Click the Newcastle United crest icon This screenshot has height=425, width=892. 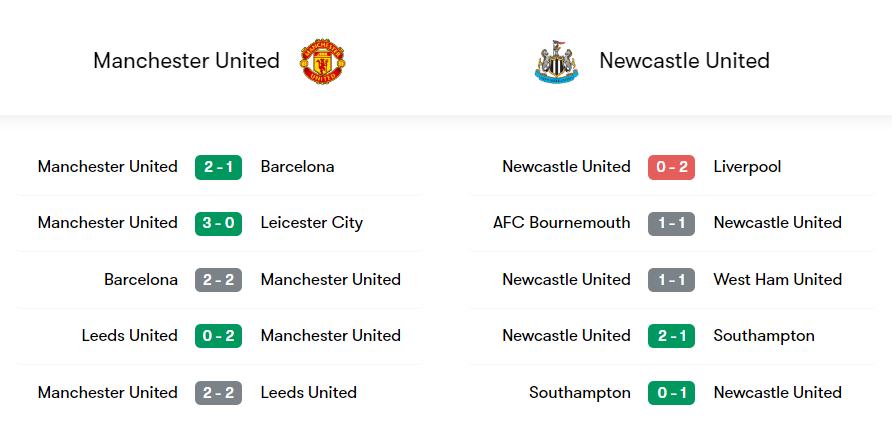(x=556, y=61)
